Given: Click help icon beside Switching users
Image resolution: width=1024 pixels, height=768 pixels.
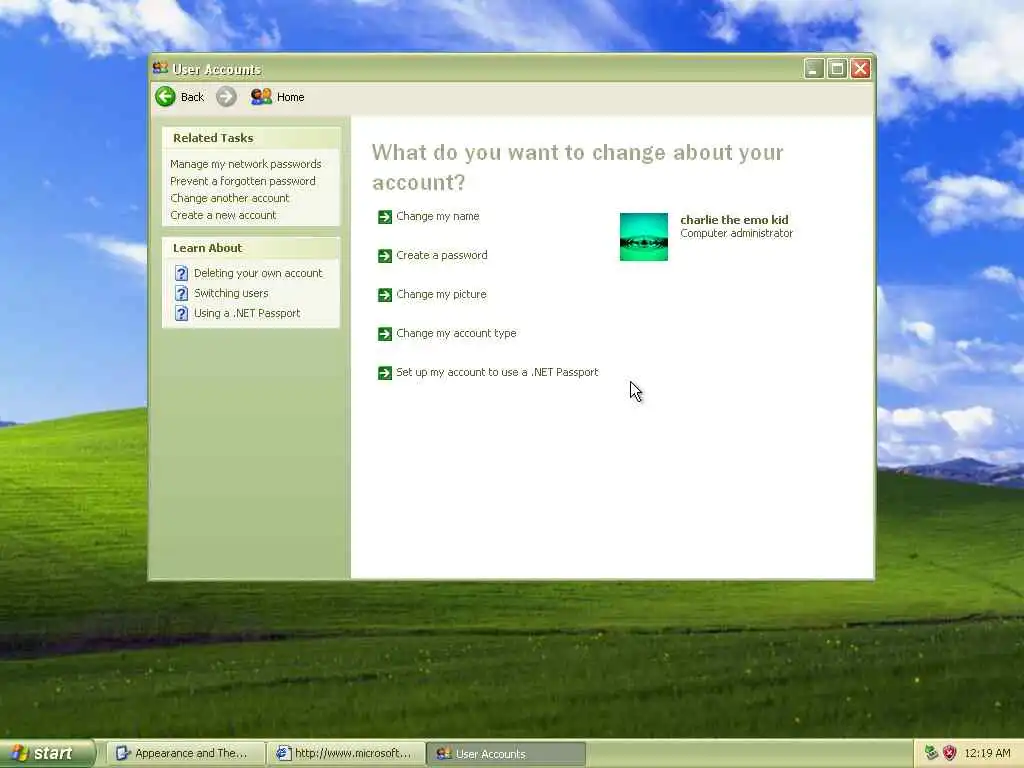Looking at the screenshot, I should (182, 293).
